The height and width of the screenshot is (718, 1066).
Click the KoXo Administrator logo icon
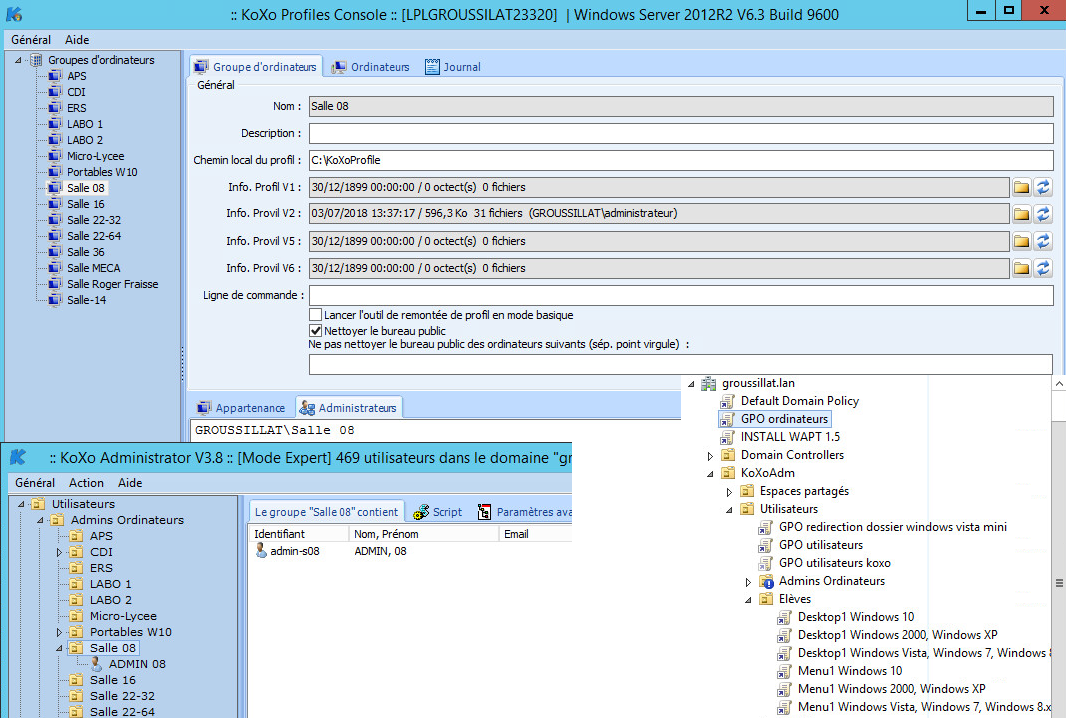tap(18, 458)
